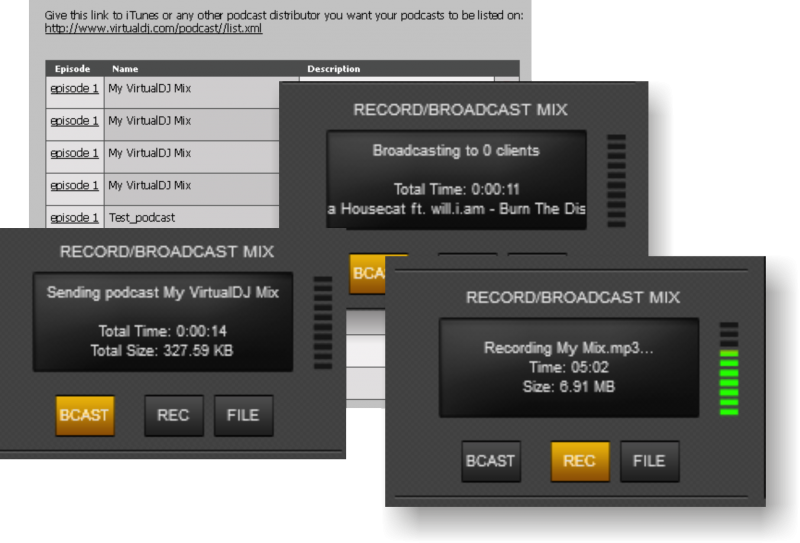Click the Broadcasting to 0 clients display

(x=456, y=180)
